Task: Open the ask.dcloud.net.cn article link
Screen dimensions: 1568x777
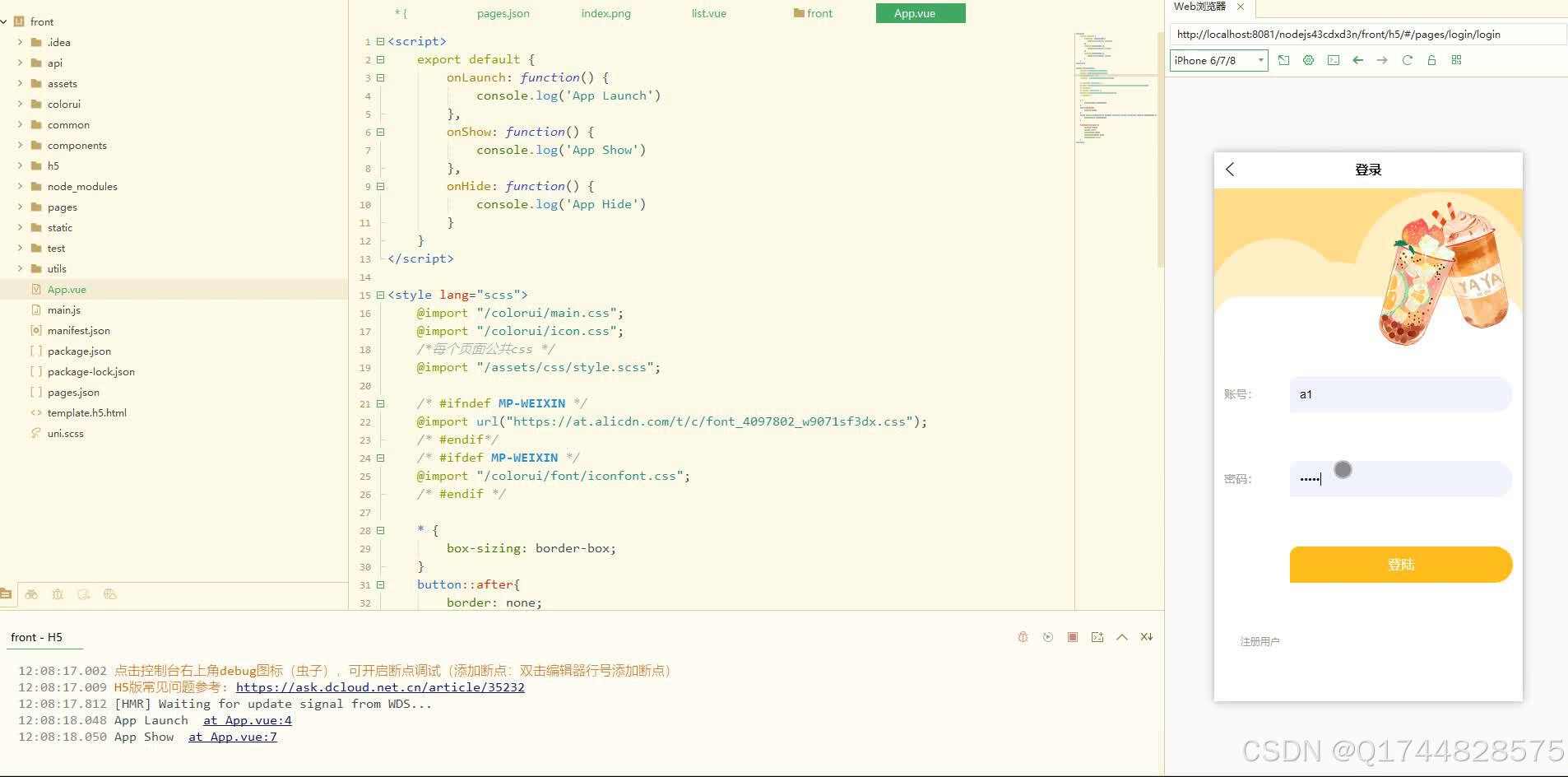Action: 380,687
